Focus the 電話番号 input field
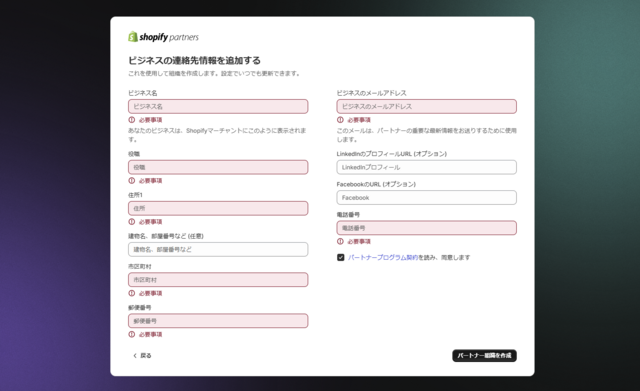The height and width of the screenshot is (391, 640). (x=427, y=228)
